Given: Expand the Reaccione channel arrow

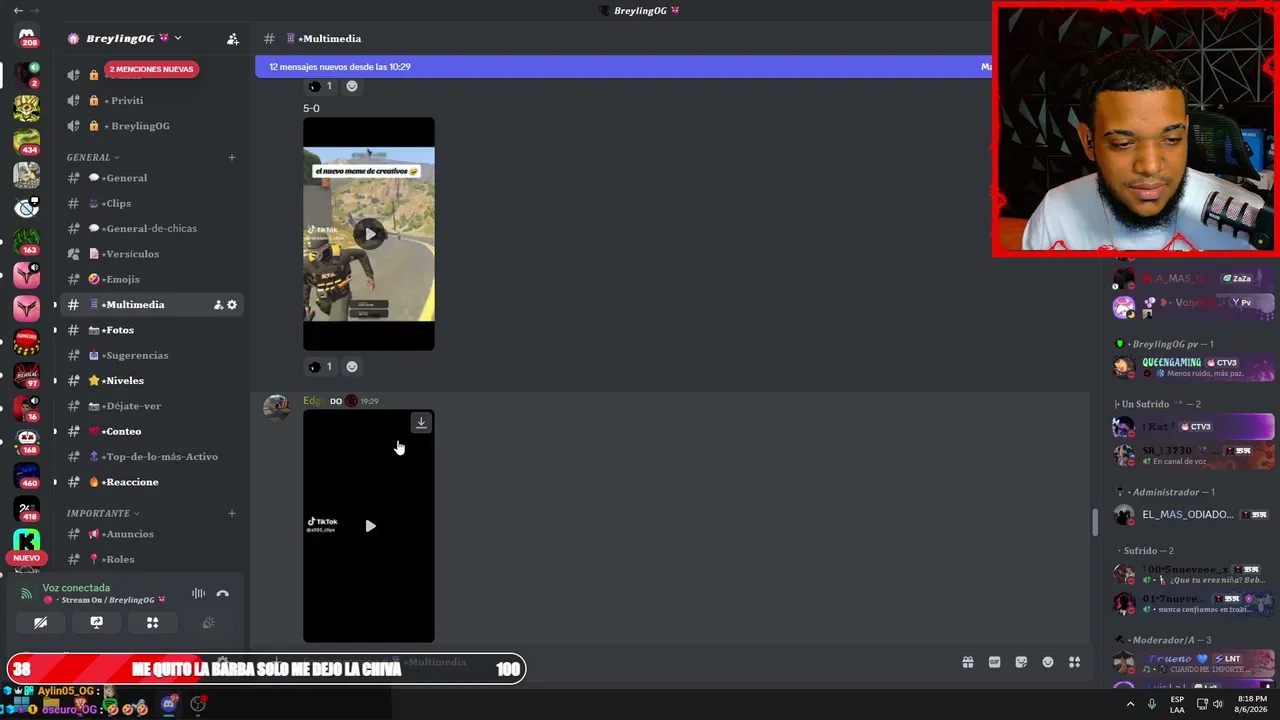Looking at the screenshot, I should coord(55,482).
